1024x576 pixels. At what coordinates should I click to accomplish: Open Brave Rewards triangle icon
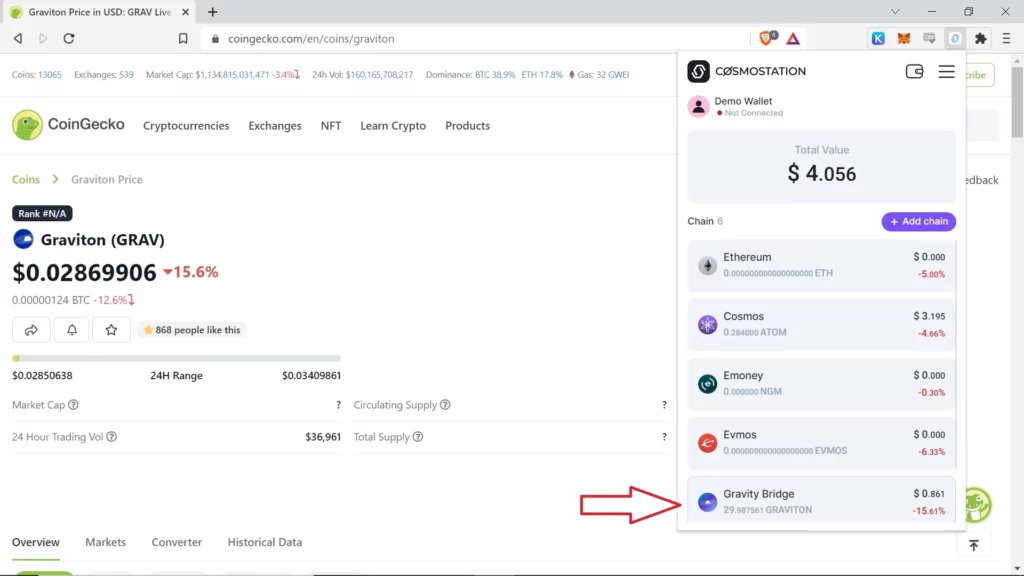(x=793, y=39)
